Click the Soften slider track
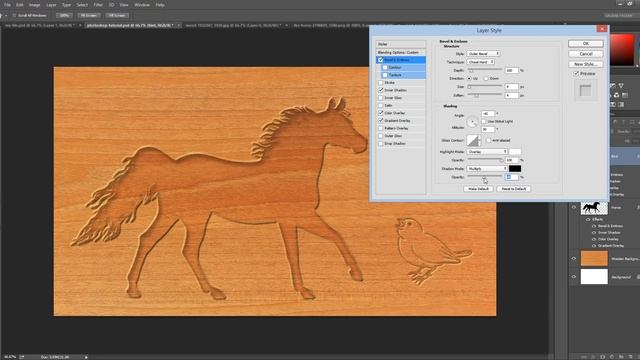 point(485,95)
